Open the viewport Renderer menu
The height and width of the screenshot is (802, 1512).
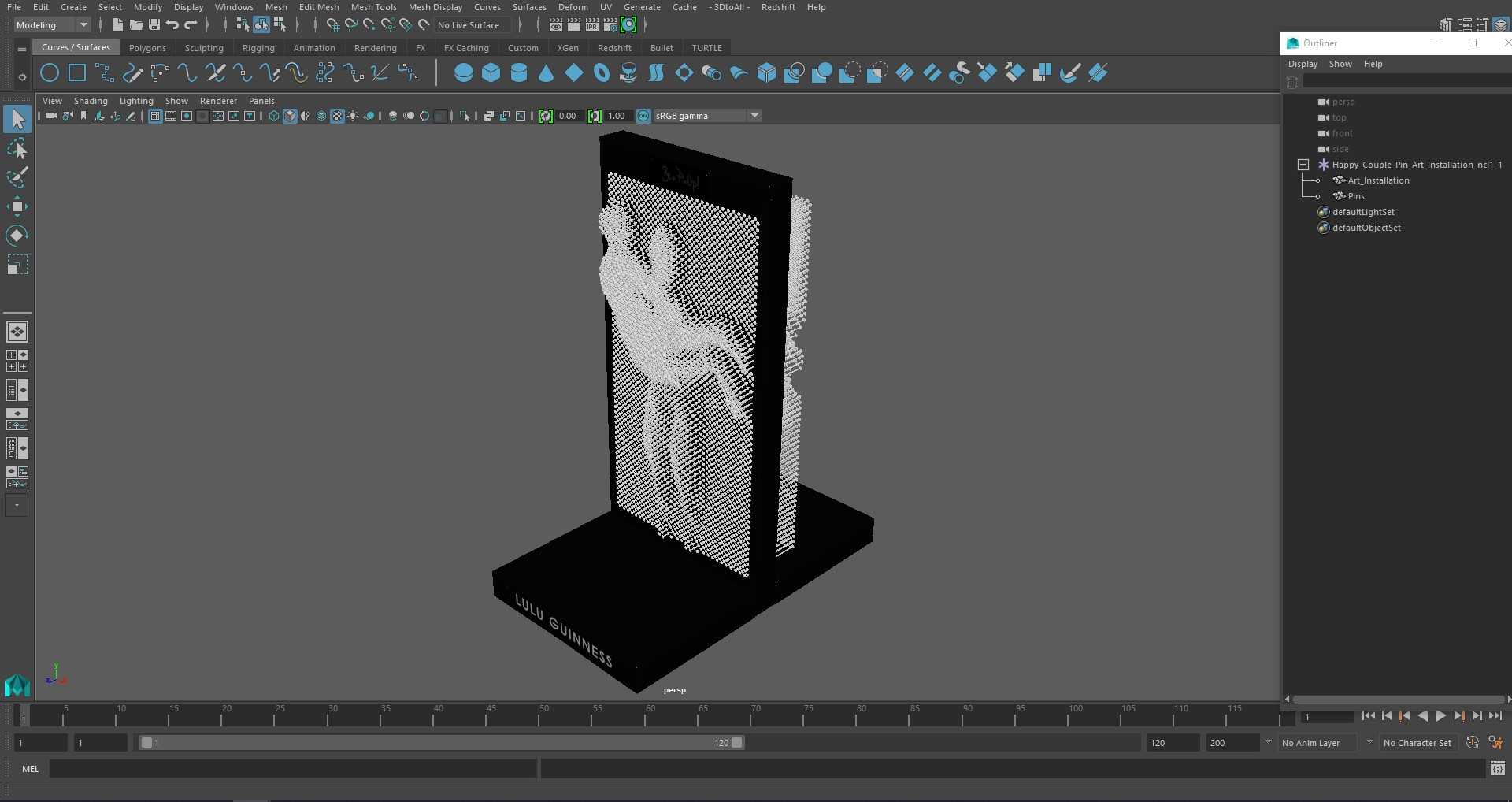(x=218, y=101)
